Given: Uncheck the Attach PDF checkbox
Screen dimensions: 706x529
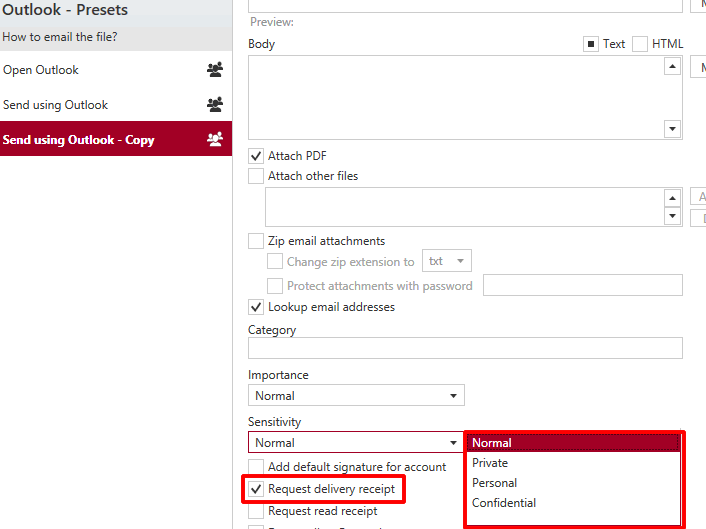Looking at the screenshot, I should (x=256, y=156).
